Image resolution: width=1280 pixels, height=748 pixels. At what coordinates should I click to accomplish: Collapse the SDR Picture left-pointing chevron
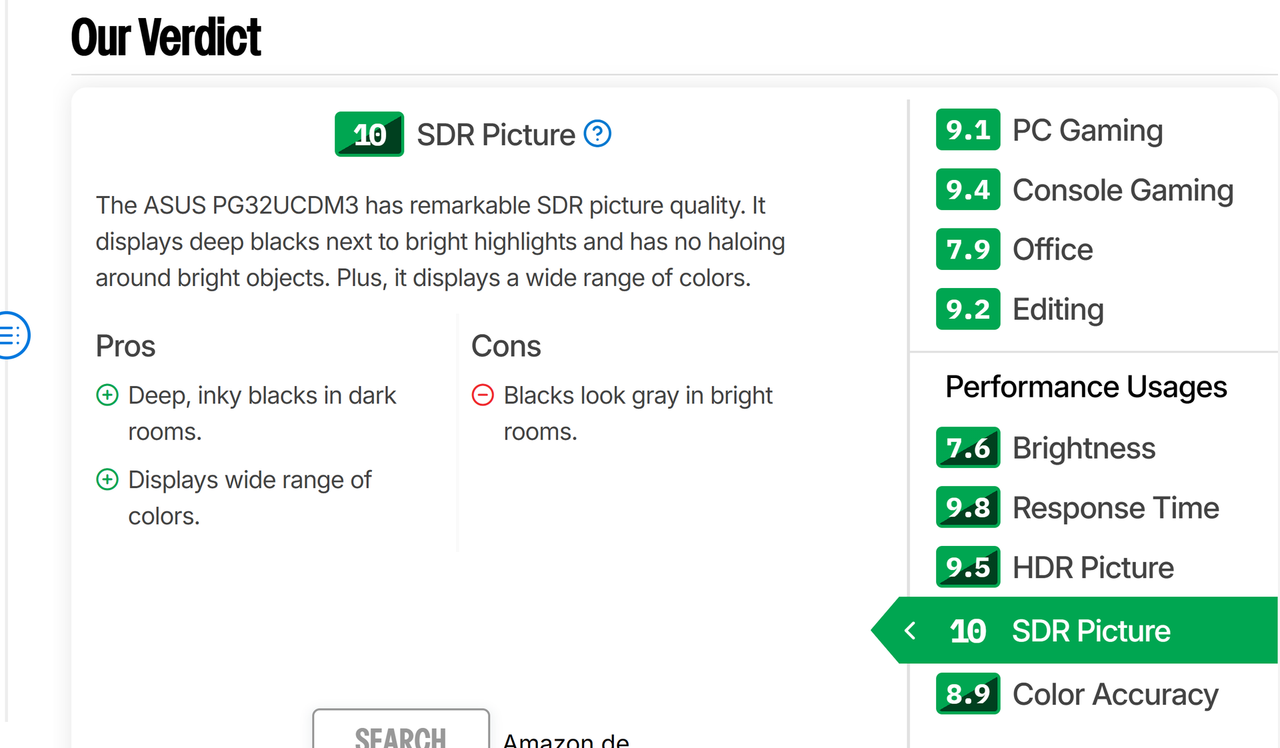pos(909,630)
